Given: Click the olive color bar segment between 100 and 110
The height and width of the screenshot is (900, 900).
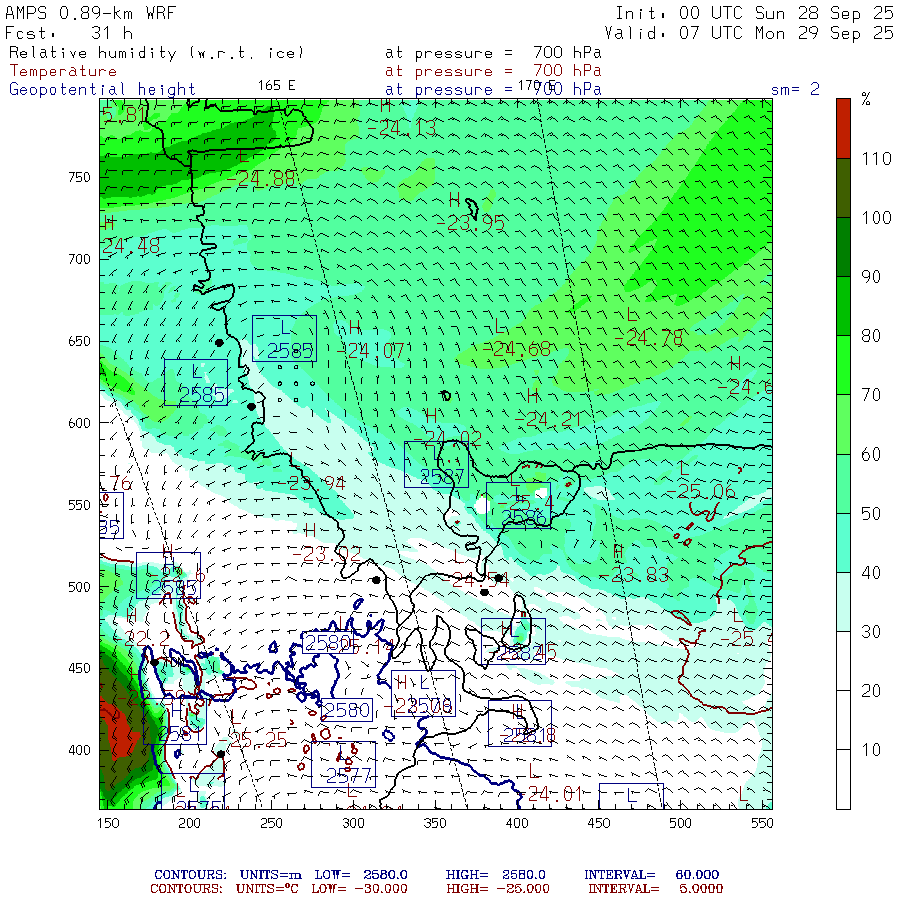Looking at the screenshot, I should (843, 188).
